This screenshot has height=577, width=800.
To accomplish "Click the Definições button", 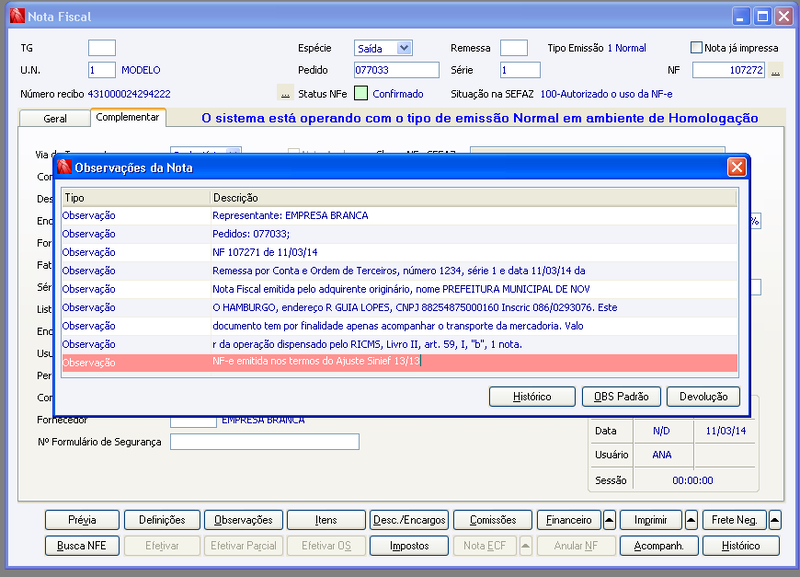I will 162,520.
